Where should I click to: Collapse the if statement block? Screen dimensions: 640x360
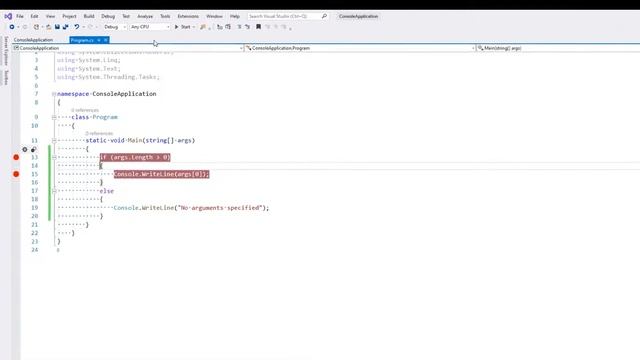coord(54,157)
